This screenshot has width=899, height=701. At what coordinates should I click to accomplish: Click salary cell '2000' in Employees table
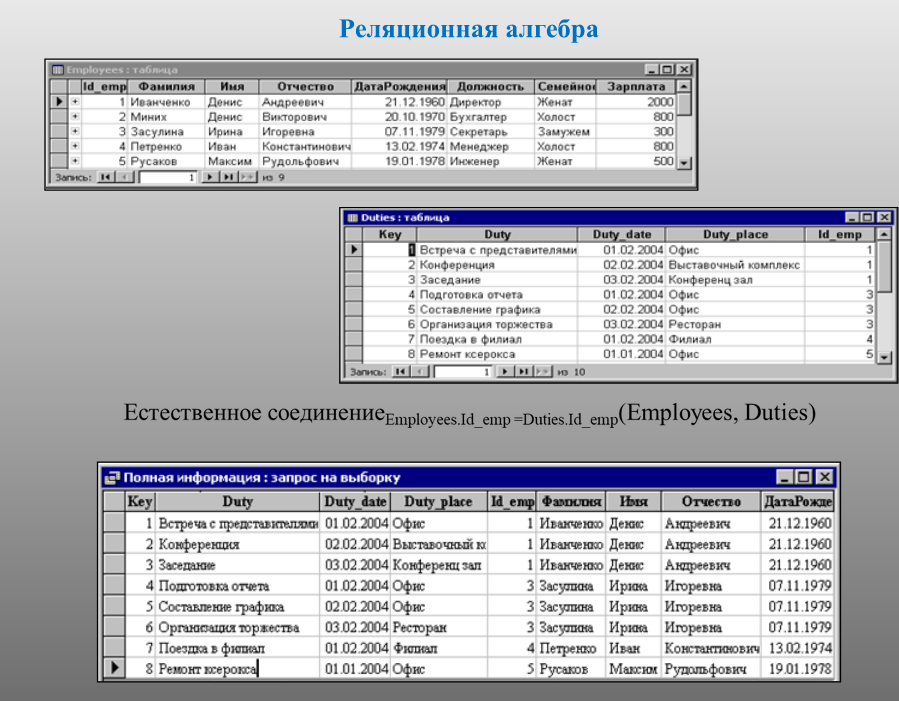(x=636, y=102)
